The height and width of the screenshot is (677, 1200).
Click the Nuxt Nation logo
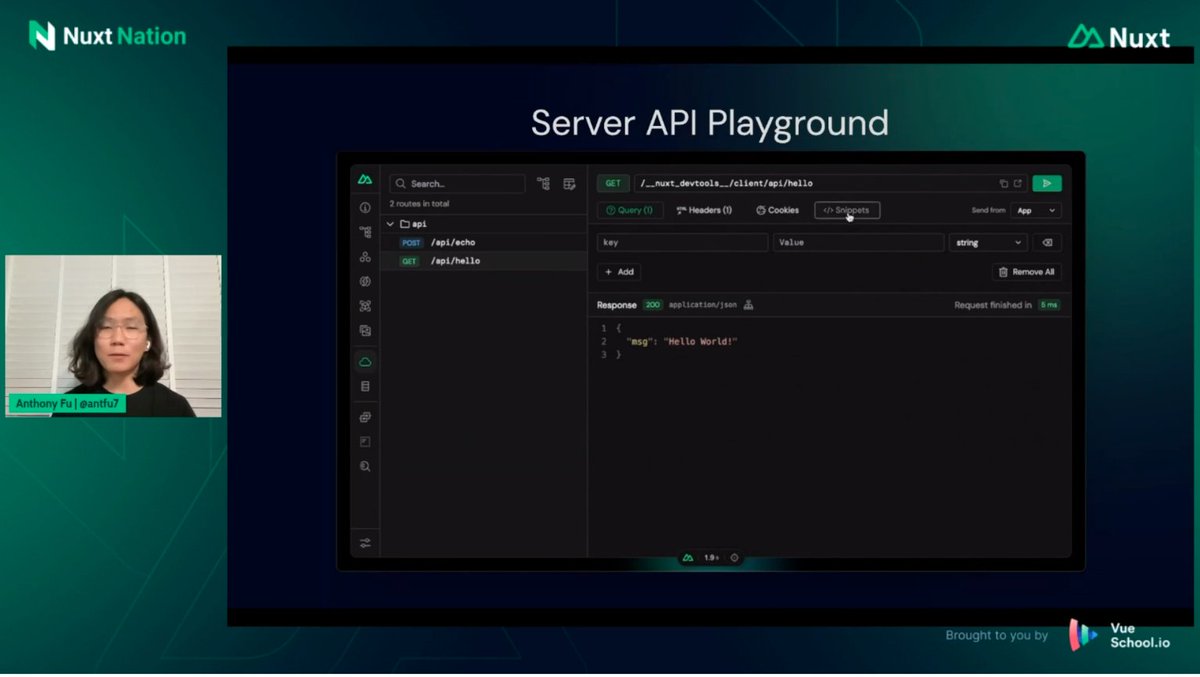click(x=107, y=36)
